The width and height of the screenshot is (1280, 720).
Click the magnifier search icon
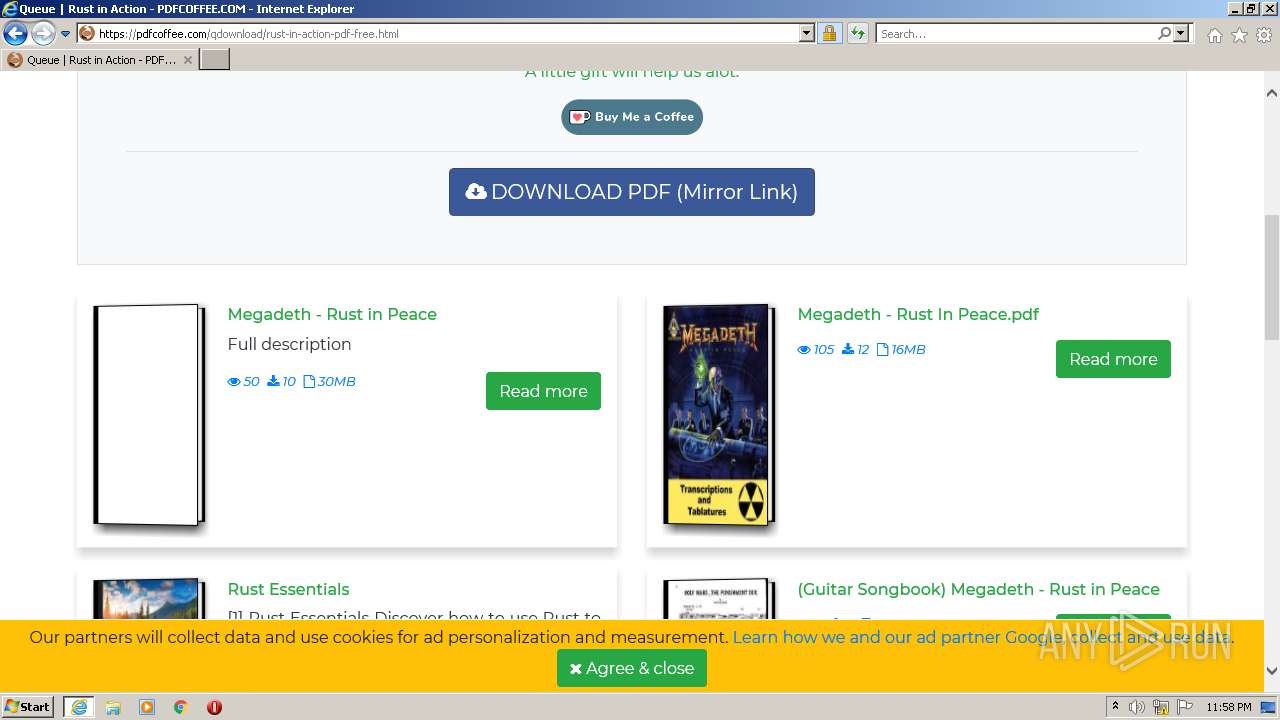(x=1165, y=33)
